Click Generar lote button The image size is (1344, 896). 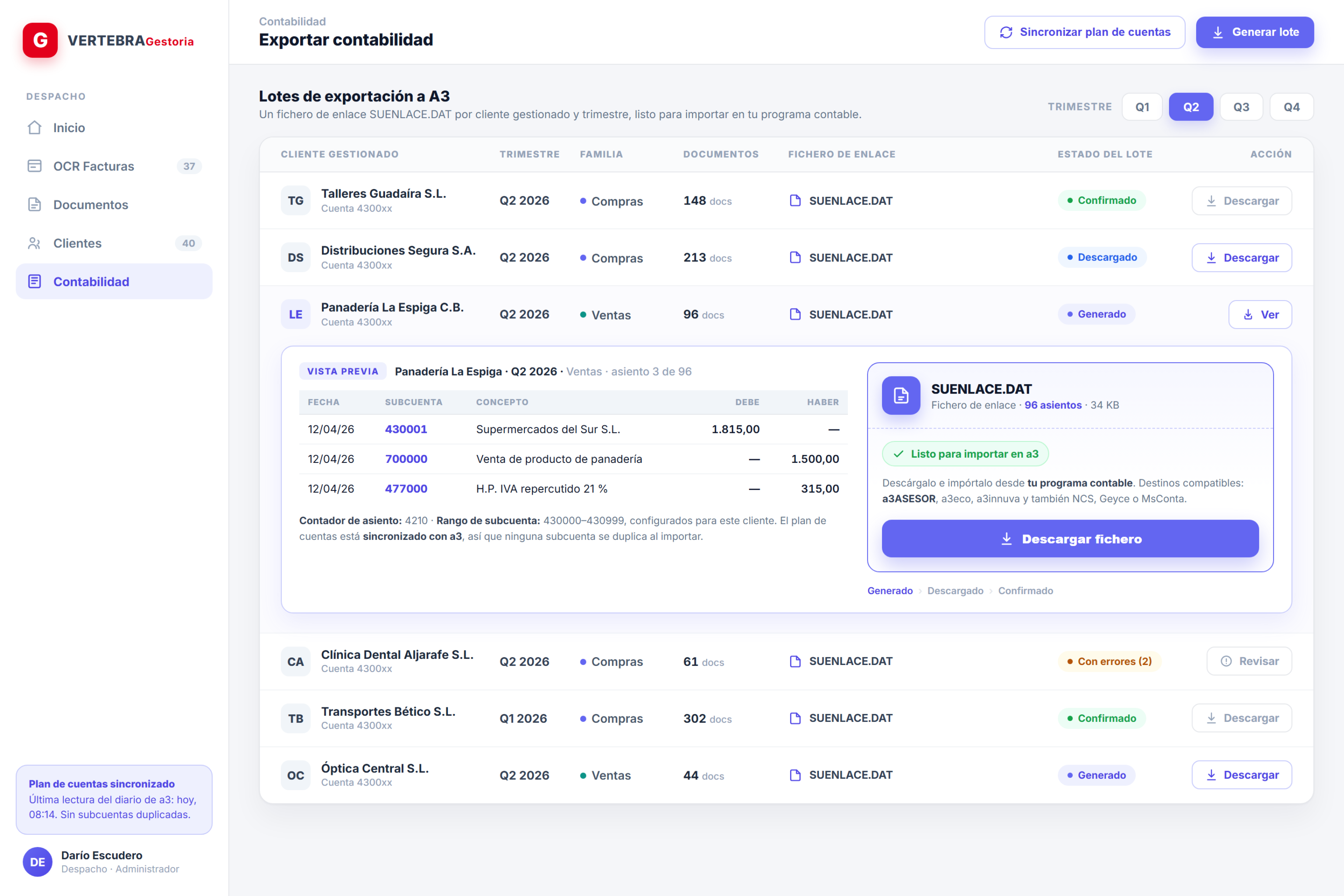1254,33
